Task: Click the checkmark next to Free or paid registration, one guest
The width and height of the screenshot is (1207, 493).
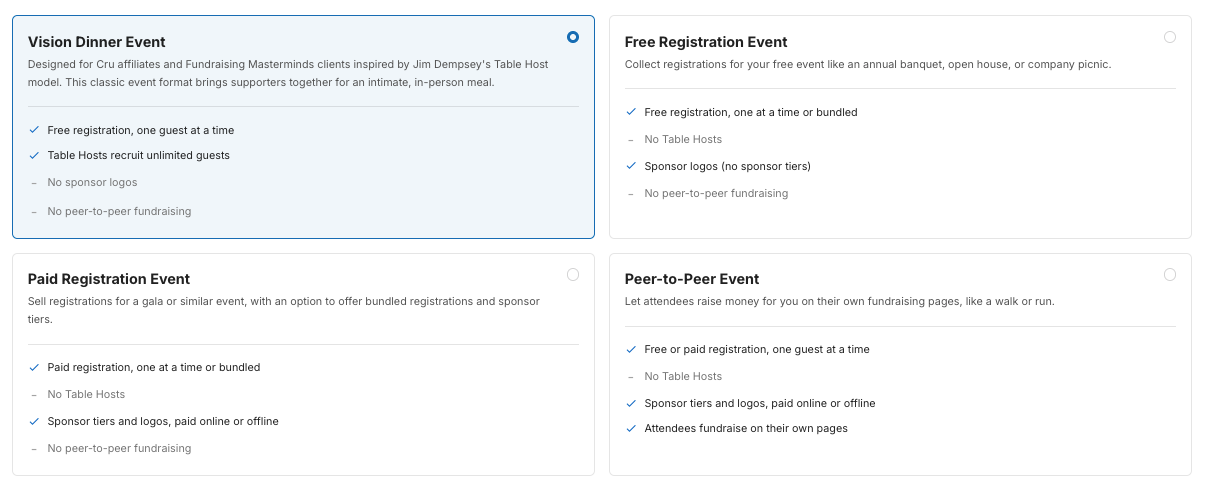Action: point(631,349)
